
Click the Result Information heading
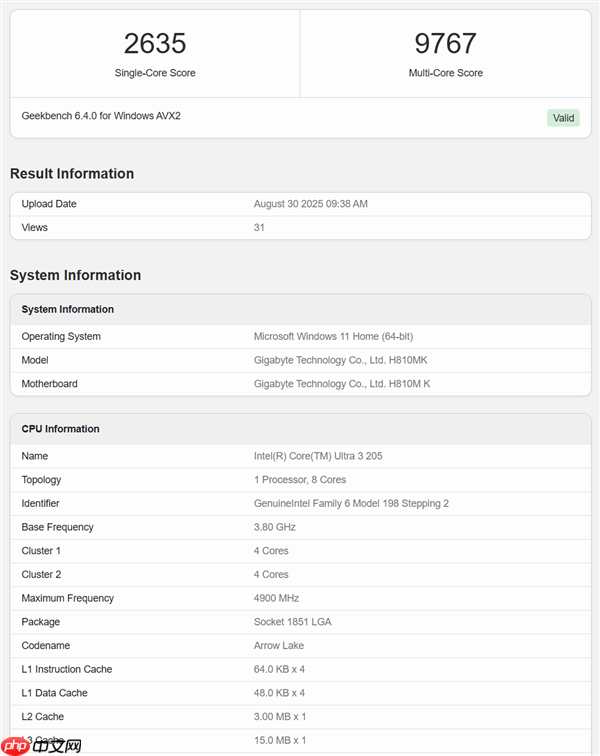pos(72,174)
